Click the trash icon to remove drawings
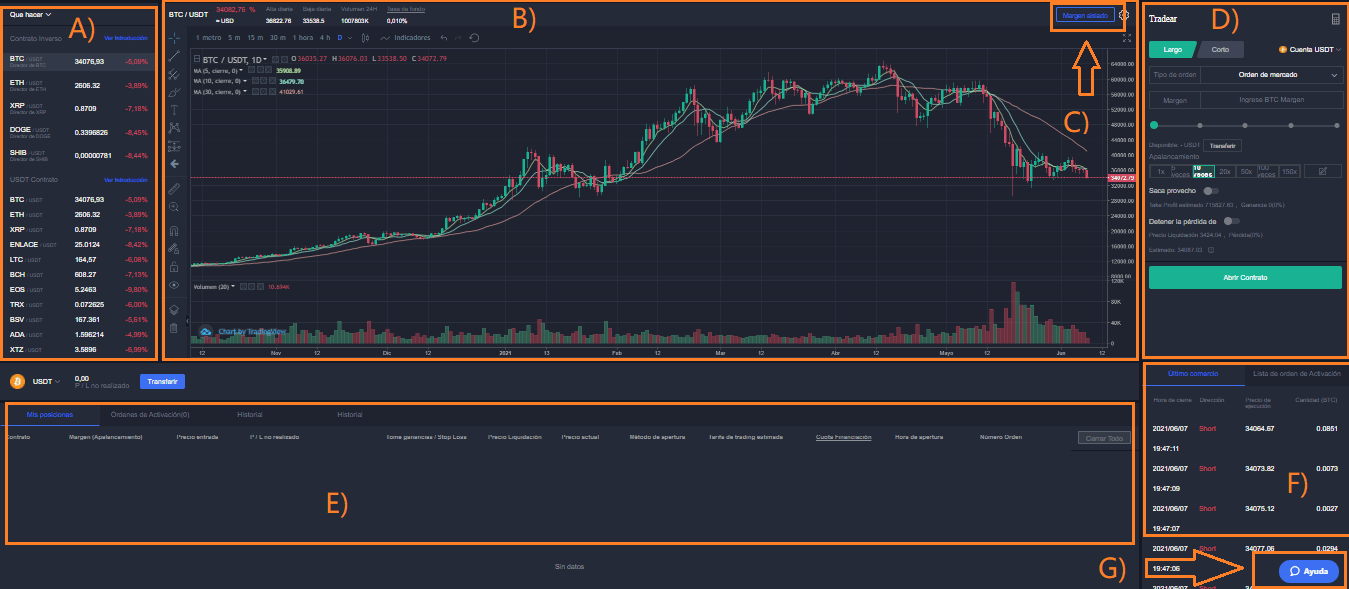This screenshot has width=1349, height=589. click(174, 328)
